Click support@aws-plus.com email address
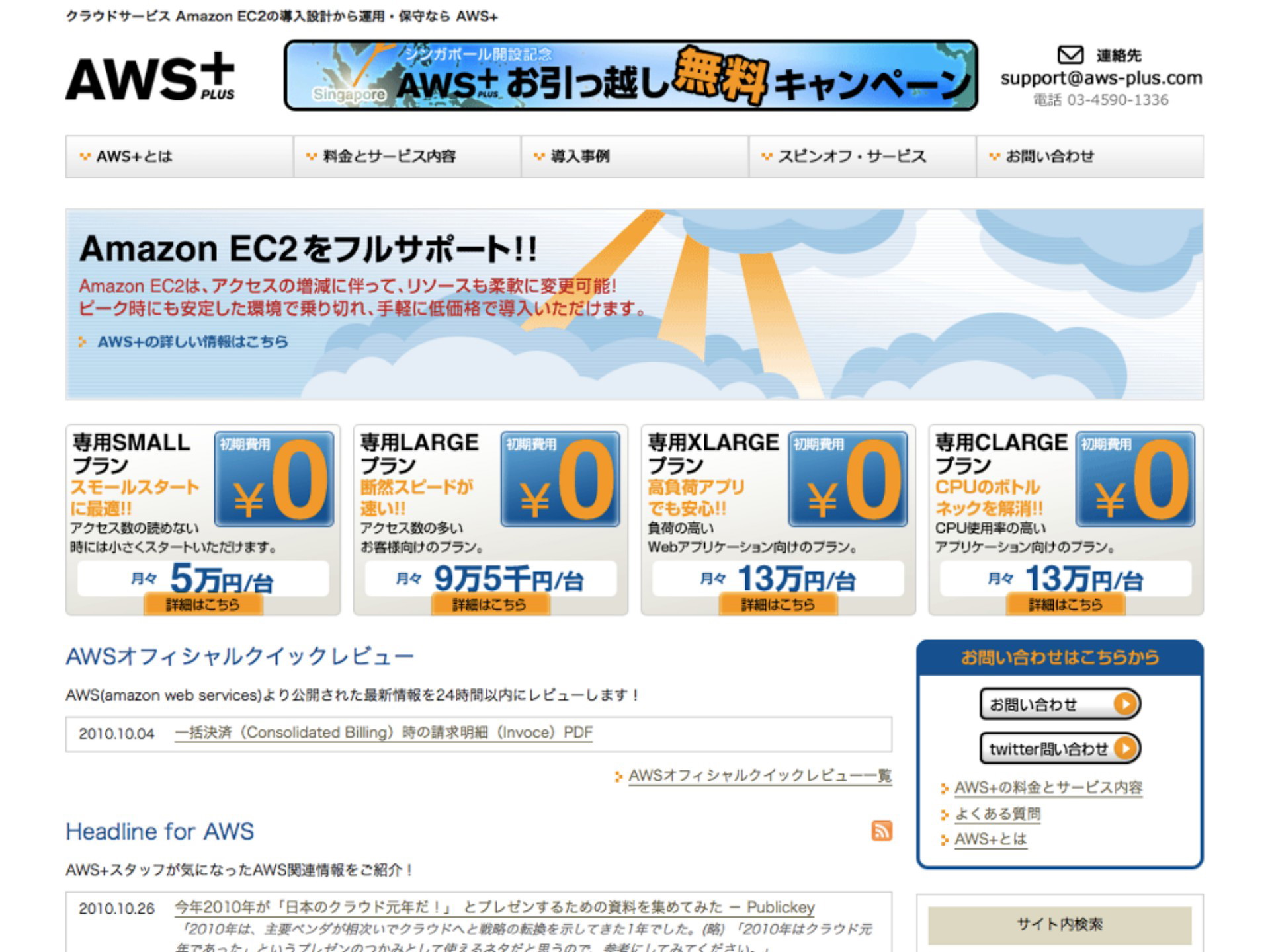Image resolution: width=1270 pixels, height=952 pixels. click(1101, 78)
